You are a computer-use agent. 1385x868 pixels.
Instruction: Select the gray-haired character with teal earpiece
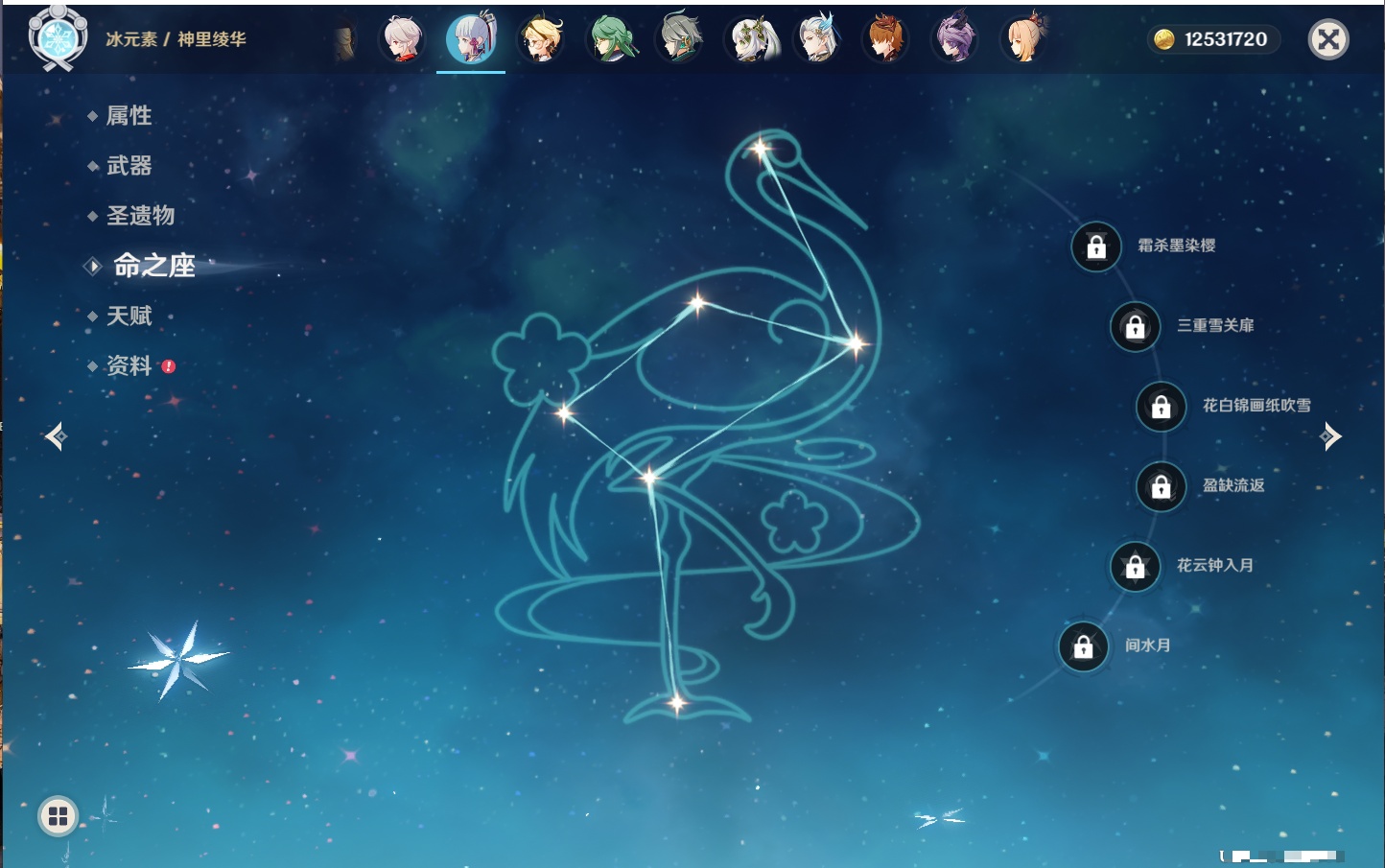coord(680,39)
